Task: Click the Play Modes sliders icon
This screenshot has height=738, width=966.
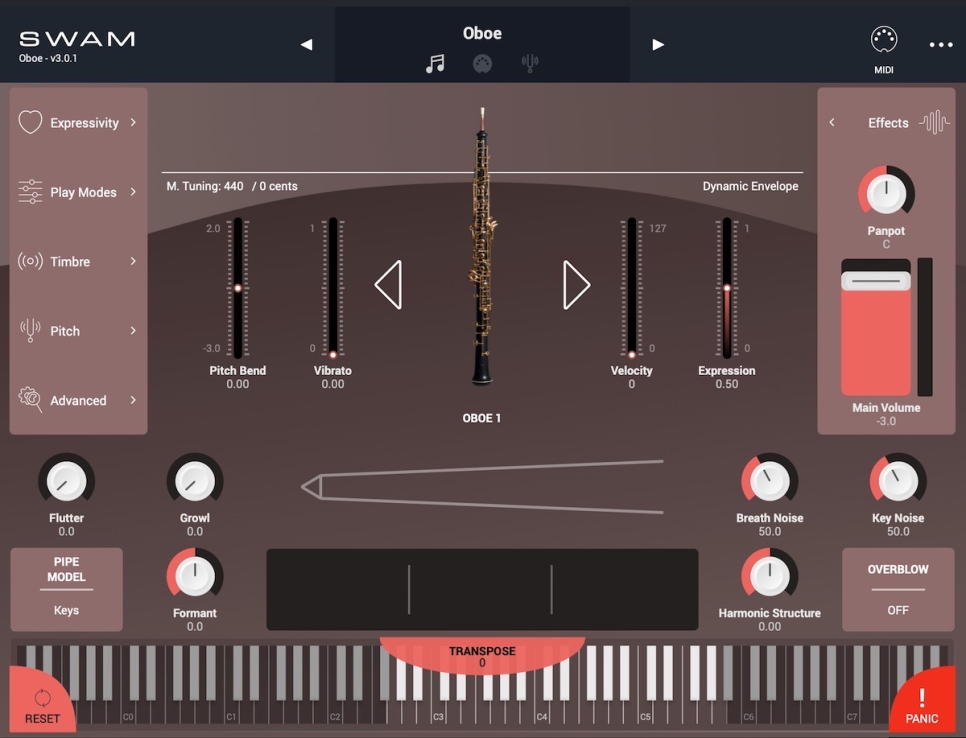Action: [x=30, y=192]
